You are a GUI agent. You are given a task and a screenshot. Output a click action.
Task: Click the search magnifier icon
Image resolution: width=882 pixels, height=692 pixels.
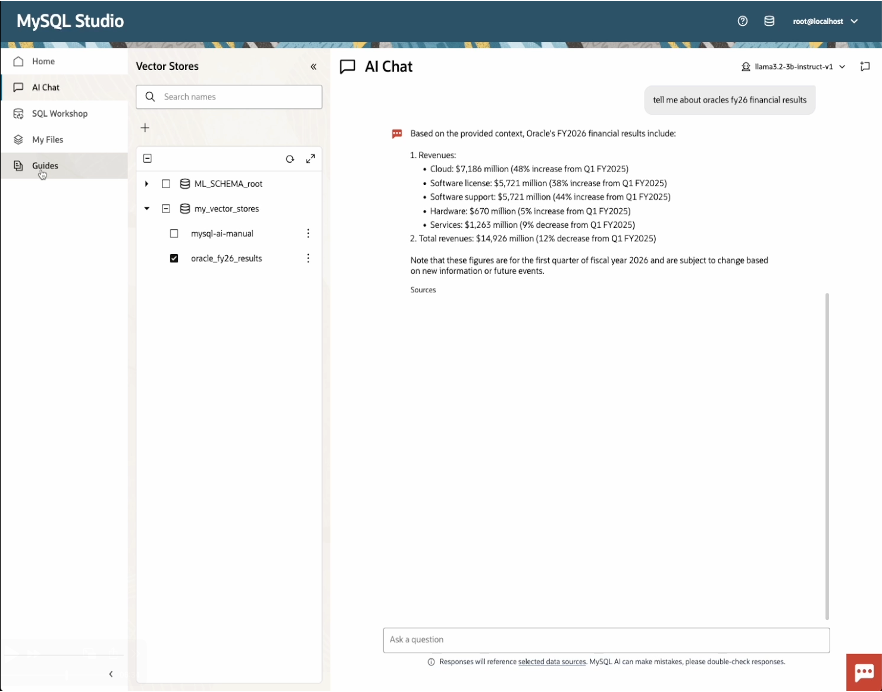(150, 97)
